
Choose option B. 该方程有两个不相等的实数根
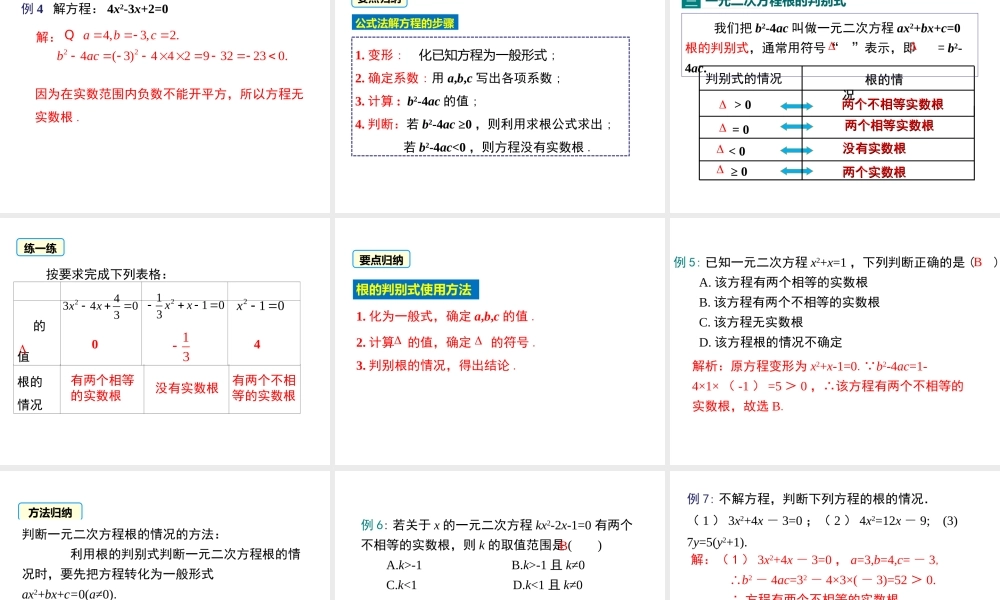[790, 302]
